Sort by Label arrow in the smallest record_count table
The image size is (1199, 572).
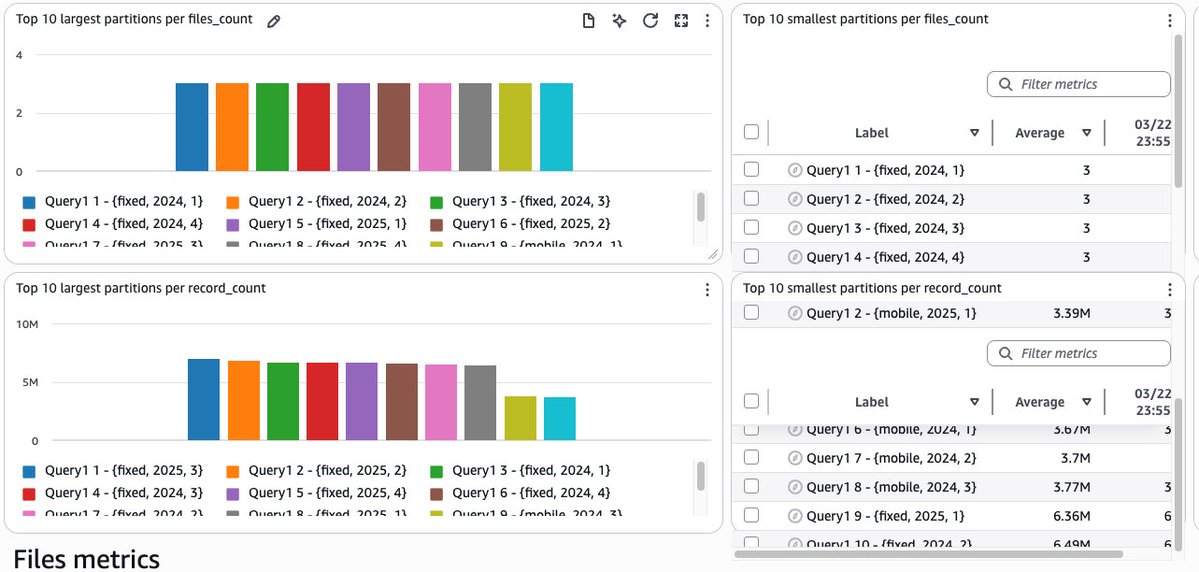(x=974, y=402)
